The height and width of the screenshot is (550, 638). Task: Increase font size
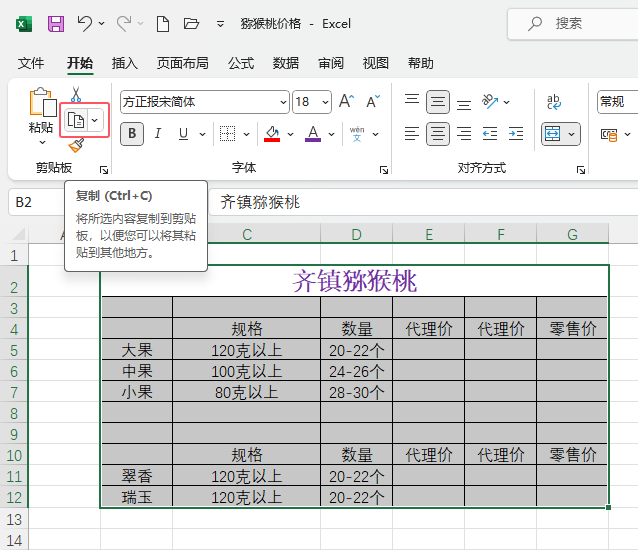coord(346,101)
